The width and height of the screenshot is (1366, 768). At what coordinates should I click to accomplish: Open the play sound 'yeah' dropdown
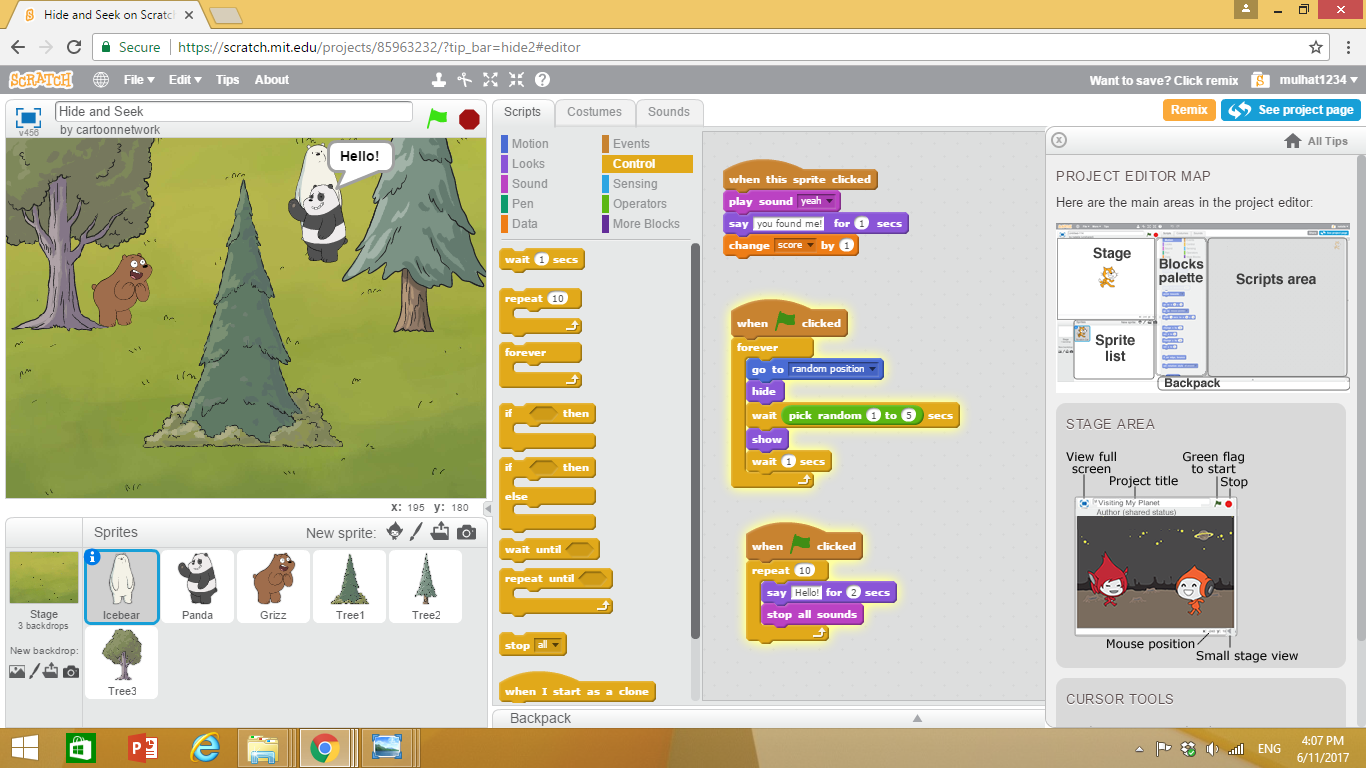click(x=817, y=201)
